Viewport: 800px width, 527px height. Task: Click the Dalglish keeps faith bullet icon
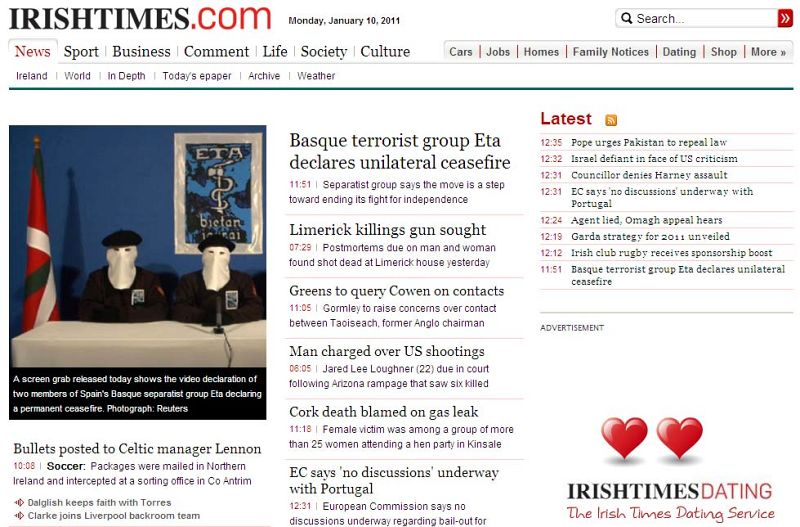tap(19, 503)
